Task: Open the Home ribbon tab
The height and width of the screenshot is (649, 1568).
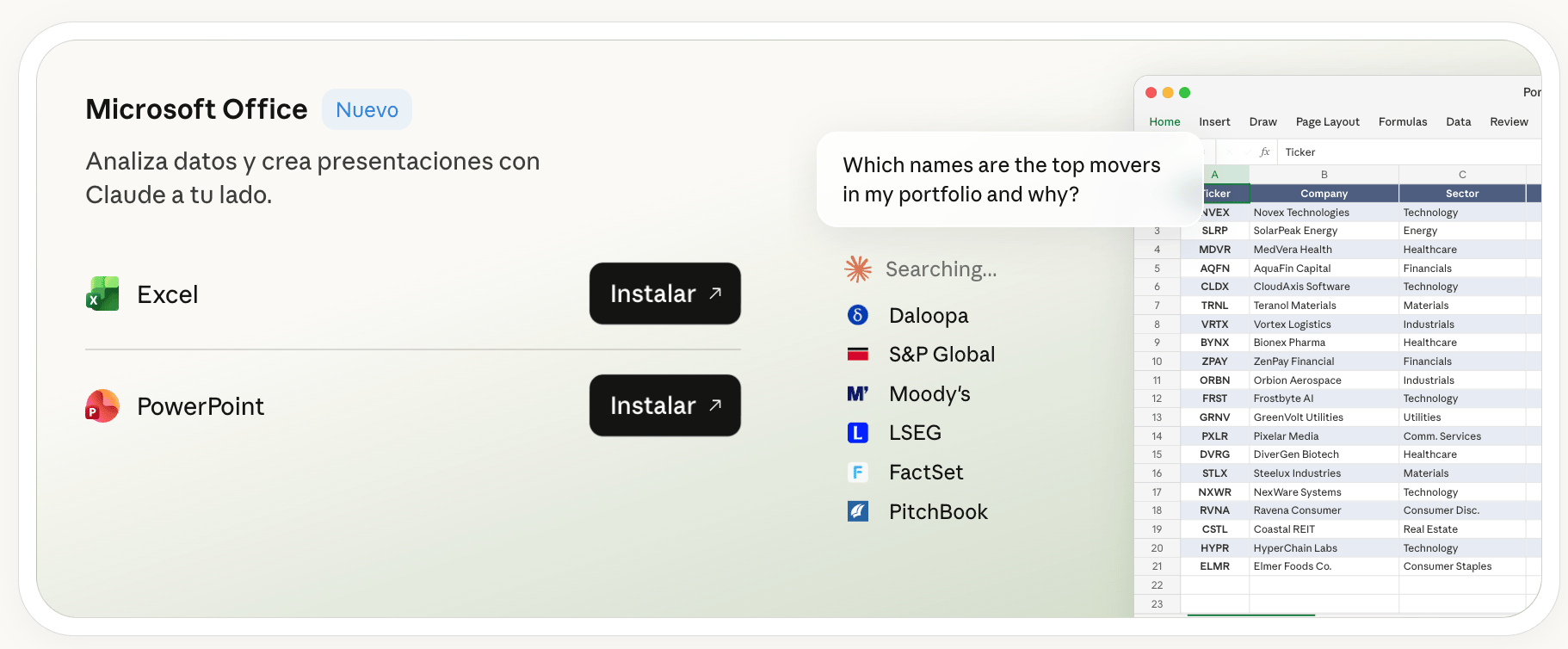Action: point(1164,121)
